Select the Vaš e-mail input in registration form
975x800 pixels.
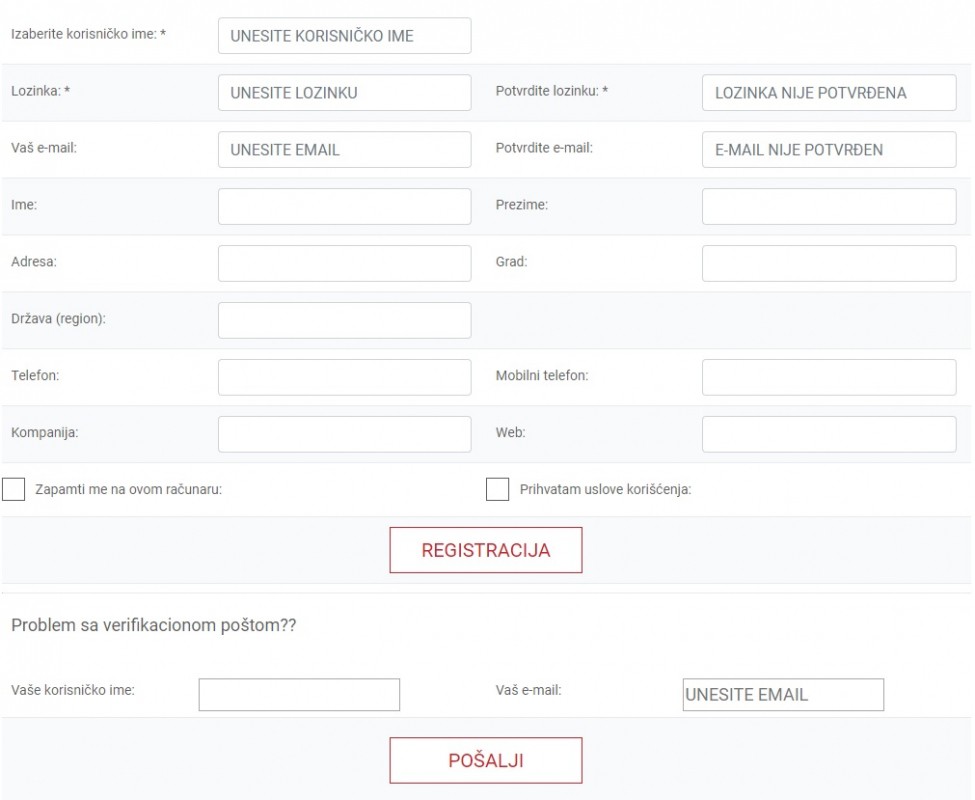pyautogui.click(x=344, y=149)
